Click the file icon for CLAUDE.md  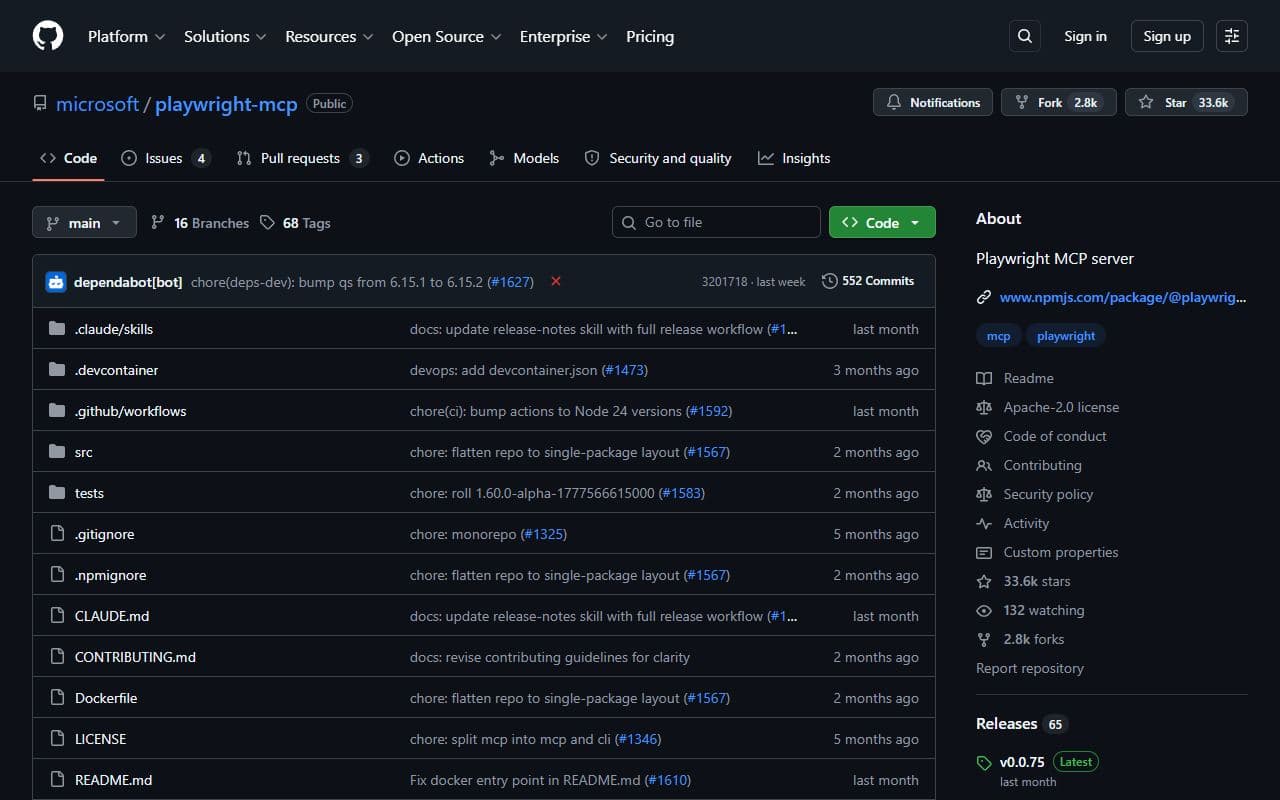click(57, 616)
